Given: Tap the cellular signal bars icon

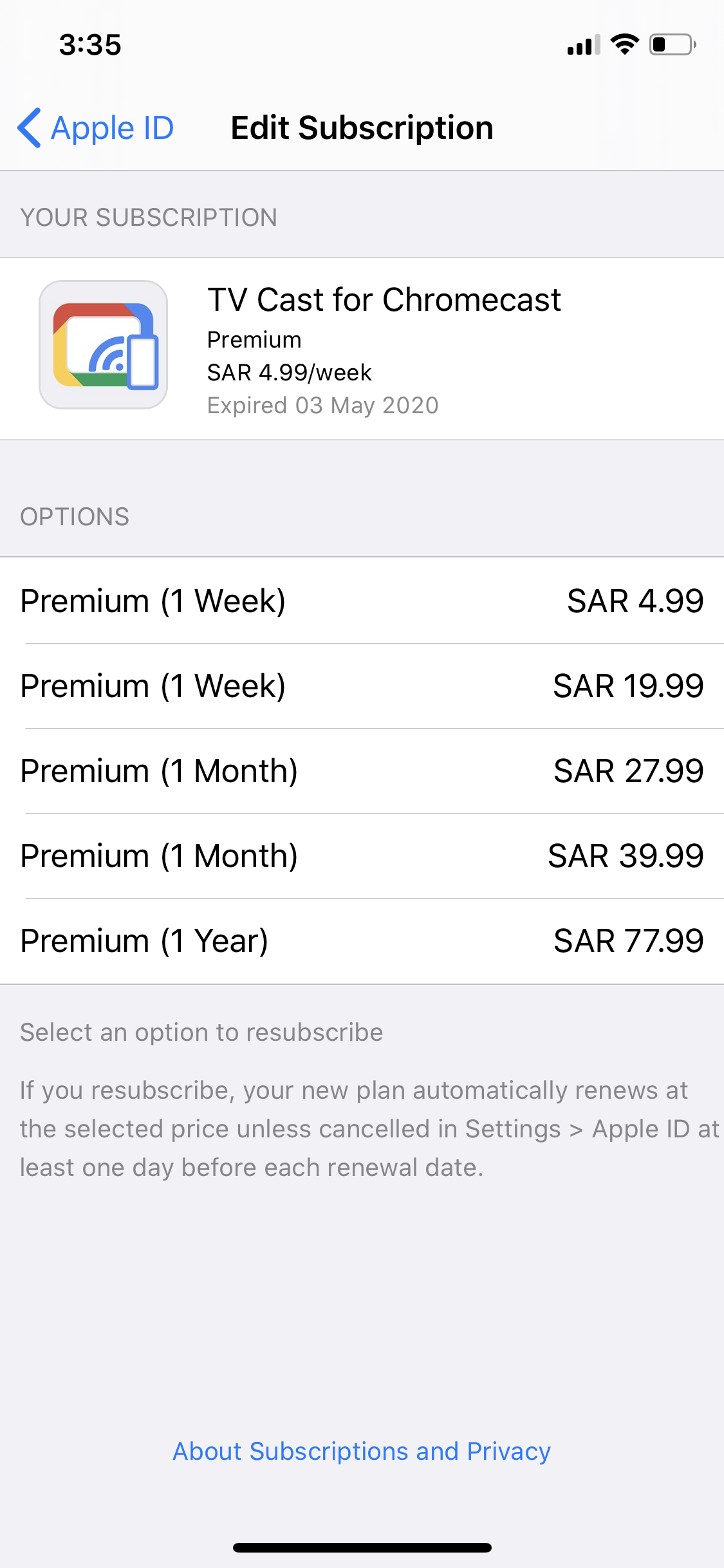Looking at the screenshot, I should pyautogui.click(x=583, y=45).
